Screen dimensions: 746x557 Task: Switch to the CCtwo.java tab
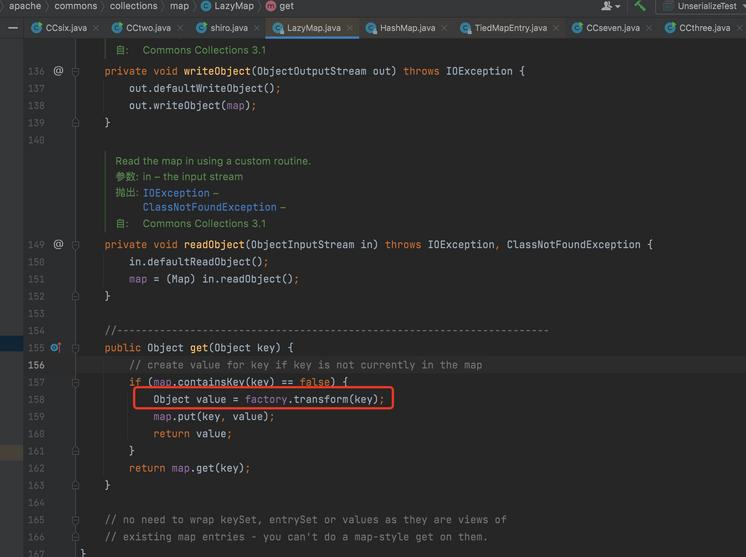(x=141, y=28)
